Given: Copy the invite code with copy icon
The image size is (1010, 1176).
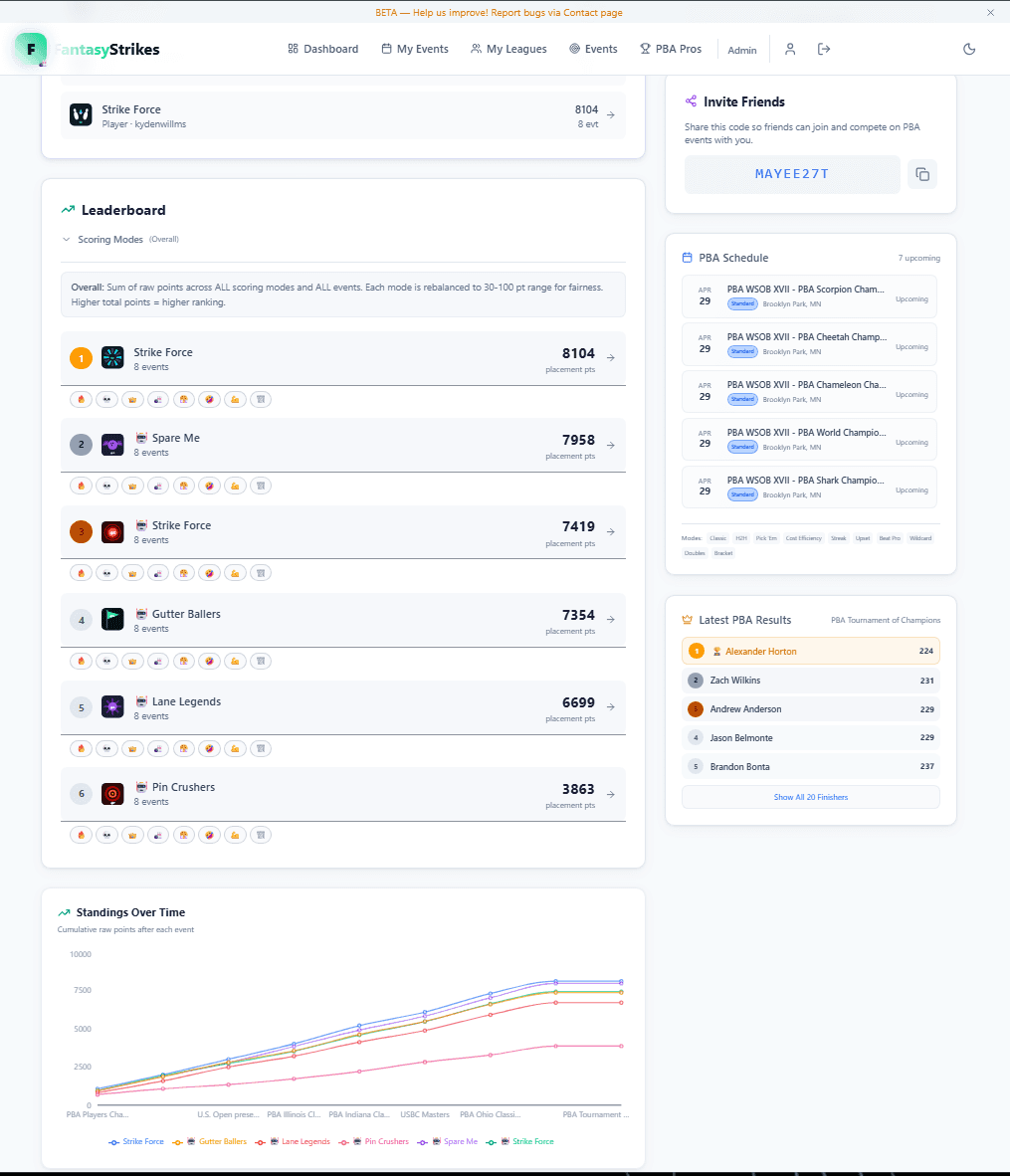Looking at the screenshot, I should [x=922, y=175].
